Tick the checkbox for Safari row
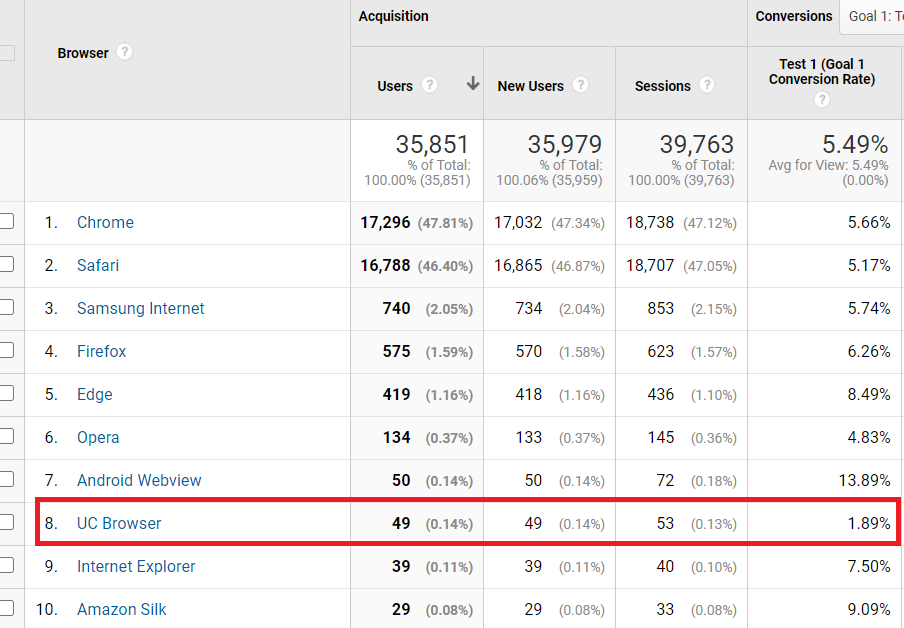 tap(6, 265)
